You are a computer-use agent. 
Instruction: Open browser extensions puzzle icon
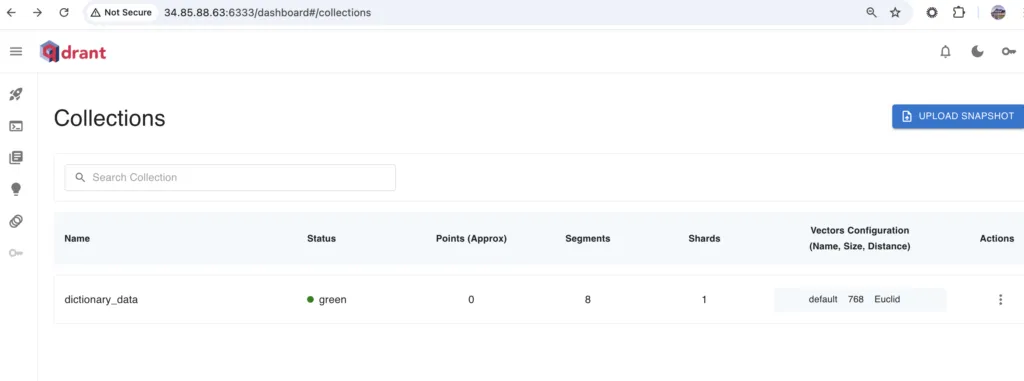959,12
